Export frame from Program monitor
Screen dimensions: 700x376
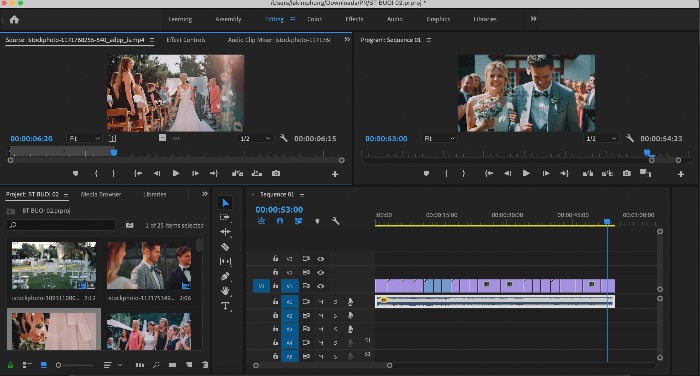[x=627, y=173]
